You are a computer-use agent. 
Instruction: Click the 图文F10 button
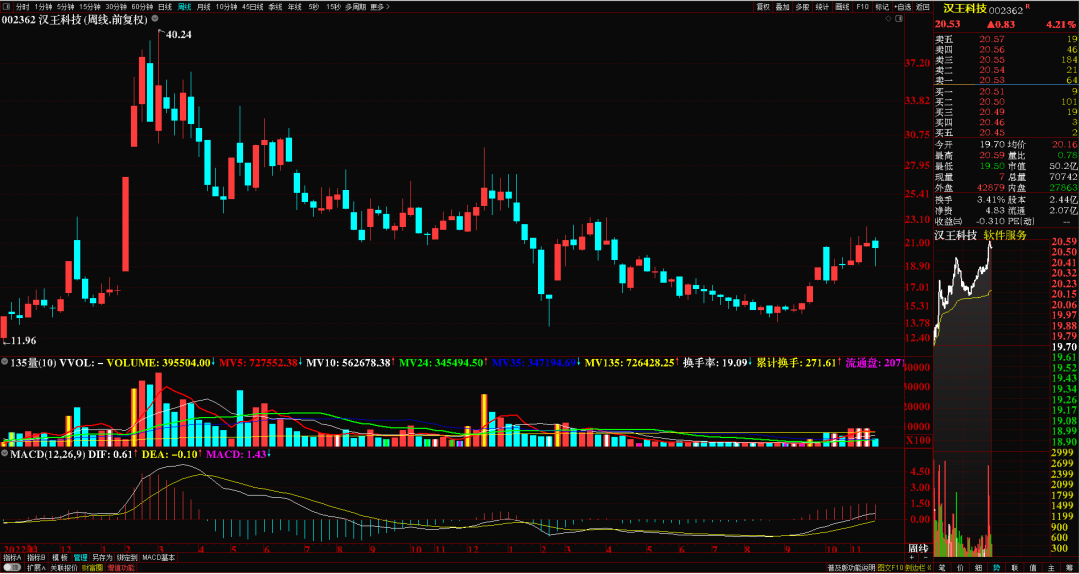[891, 568]
